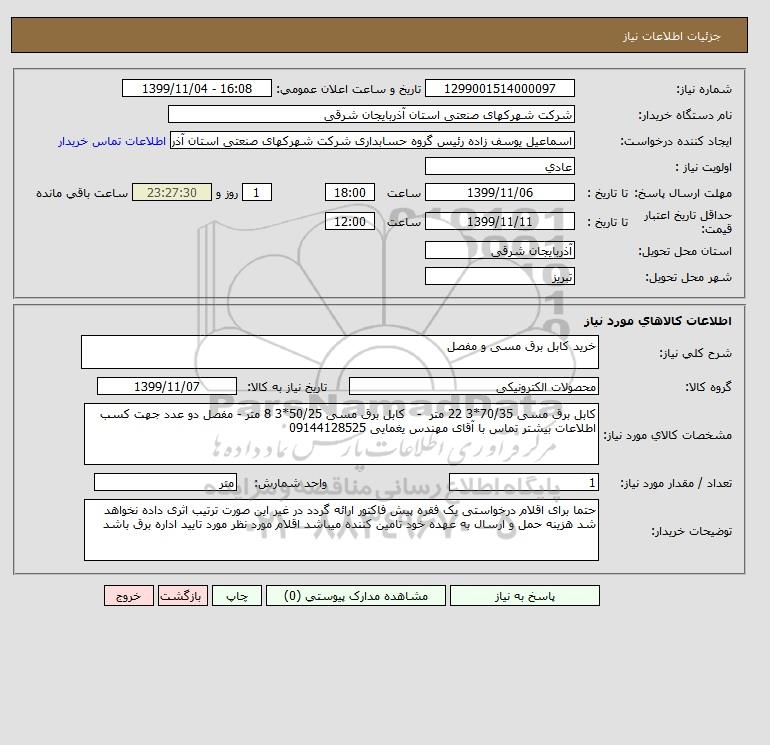This screenshot has width=770, height=745.
Task: Click the خروج exit button
Action: tap(129, 596)
